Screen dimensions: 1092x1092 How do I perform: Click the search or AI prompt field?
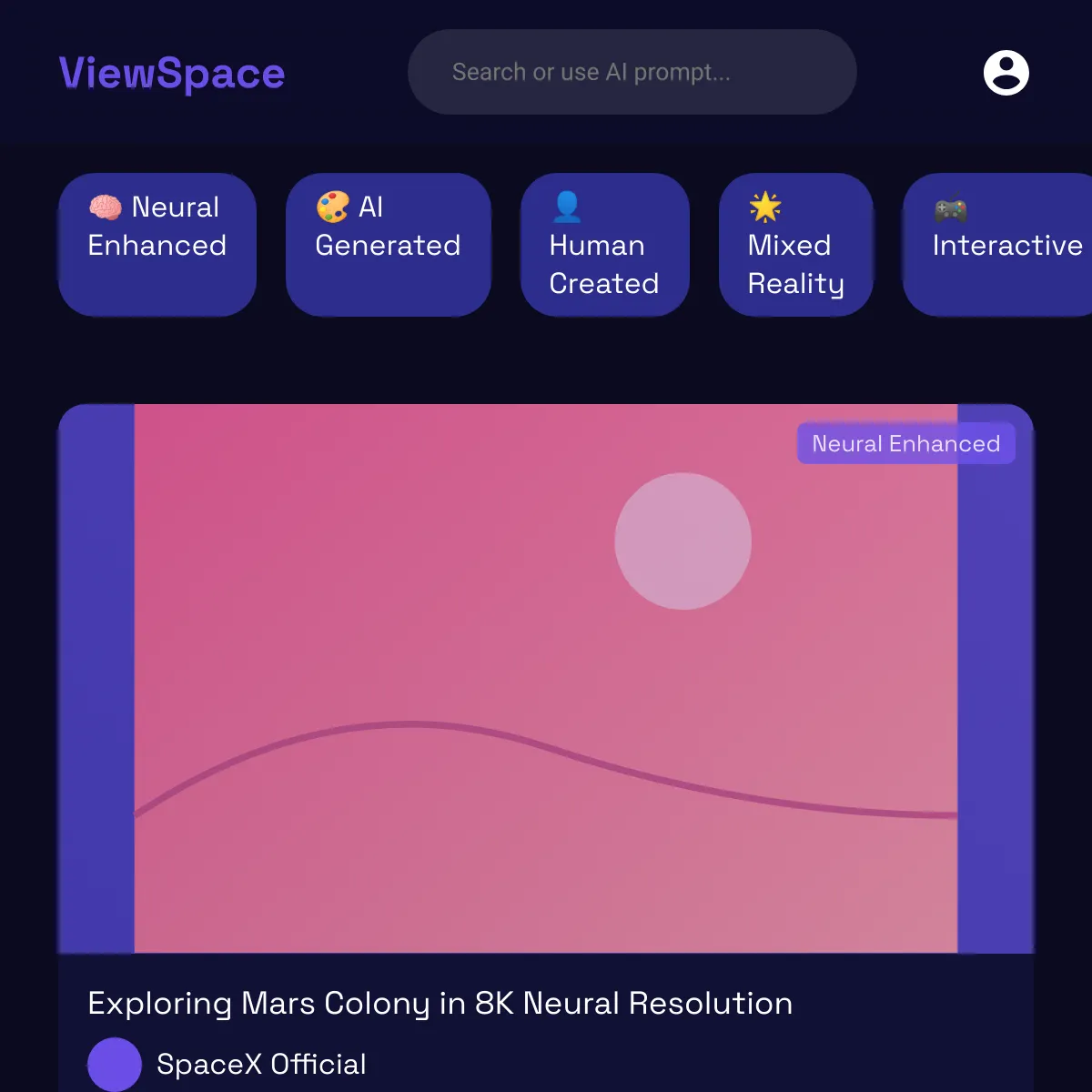pyautogui.click(x=632, y=72)
